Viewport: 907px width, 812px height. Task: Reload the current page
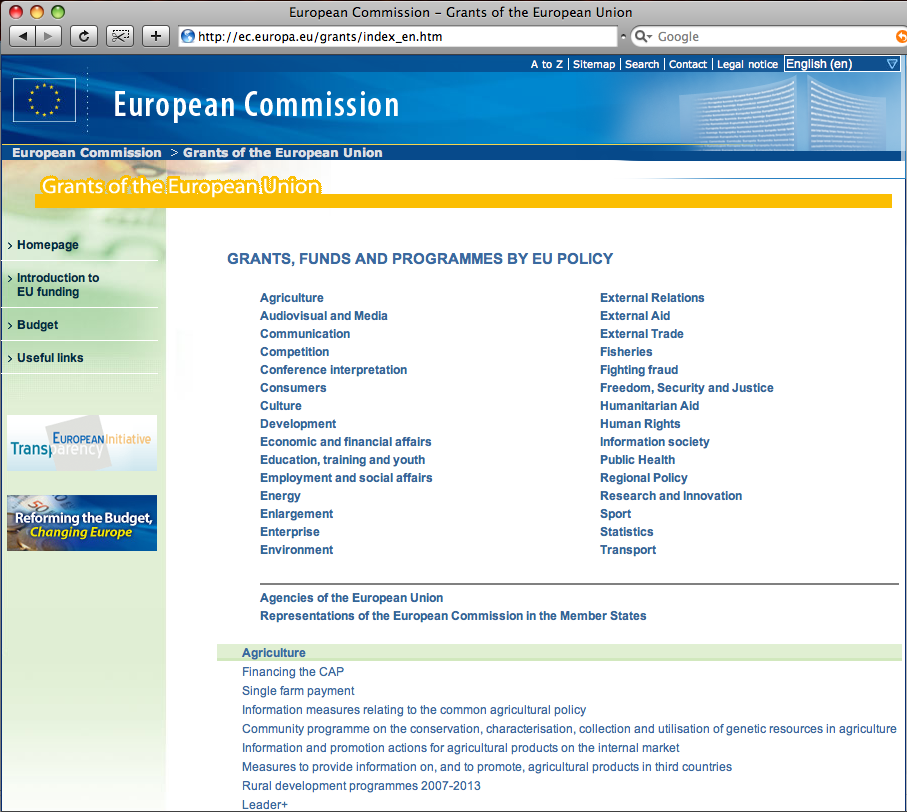84,36
